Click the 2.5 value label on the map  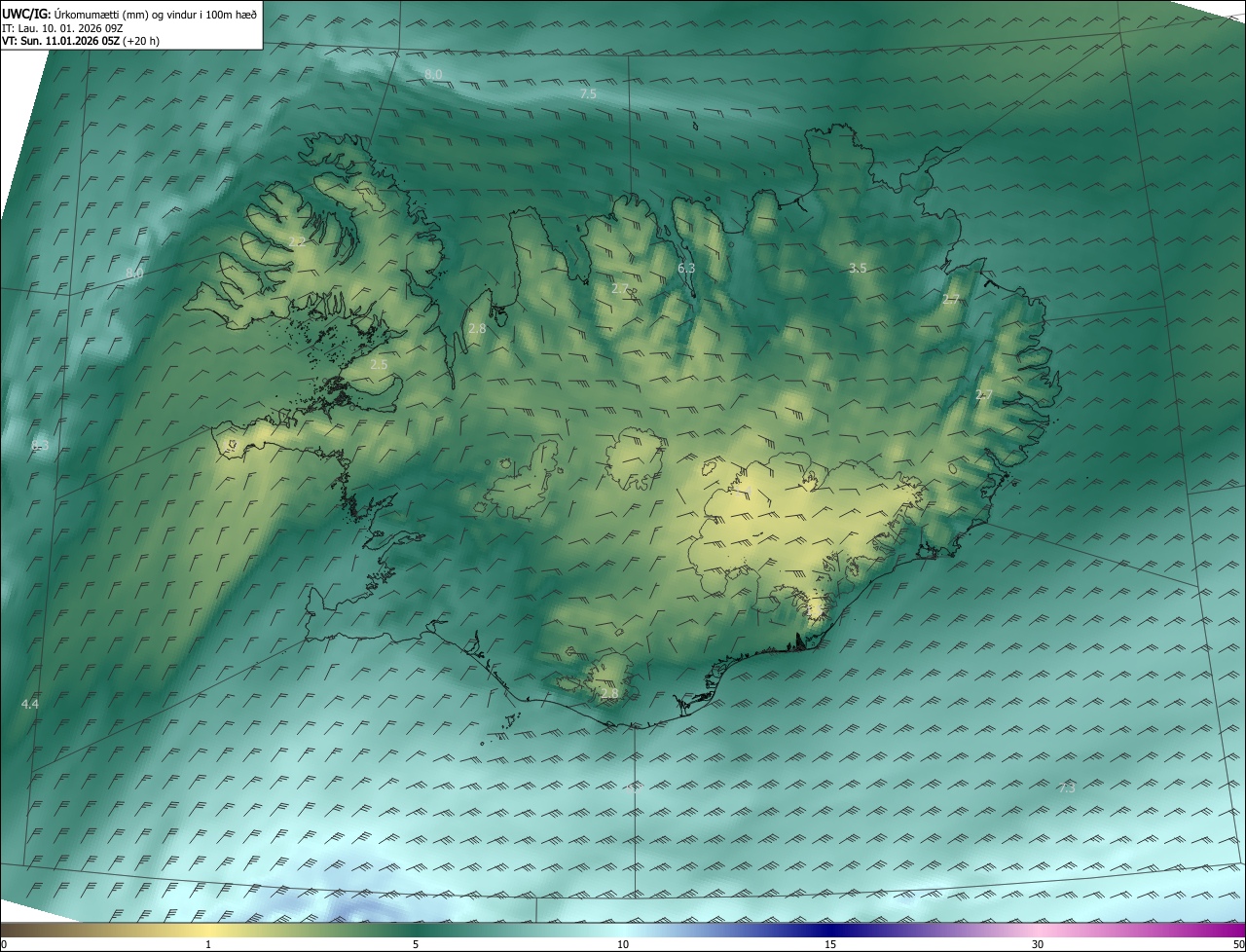(379, 364)
